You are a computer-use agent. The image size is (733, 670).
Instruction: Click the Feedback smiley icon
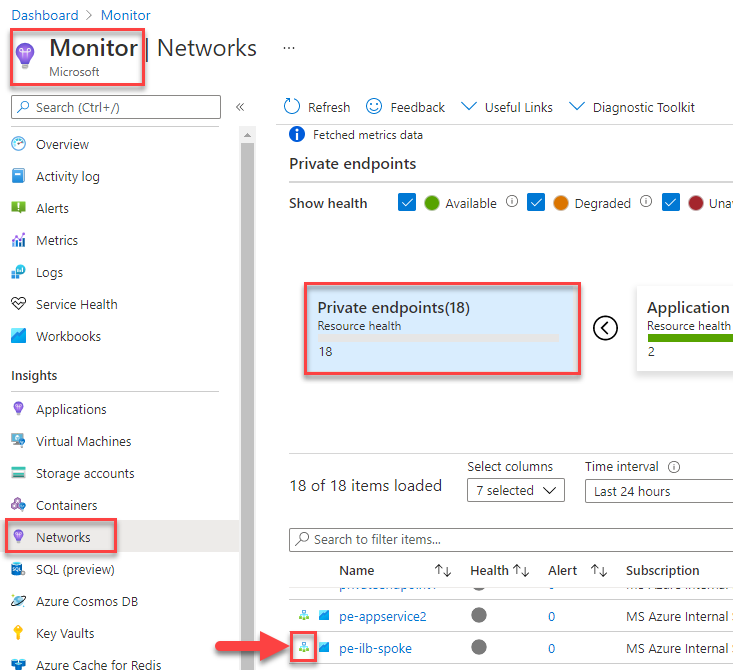point(374,107)
